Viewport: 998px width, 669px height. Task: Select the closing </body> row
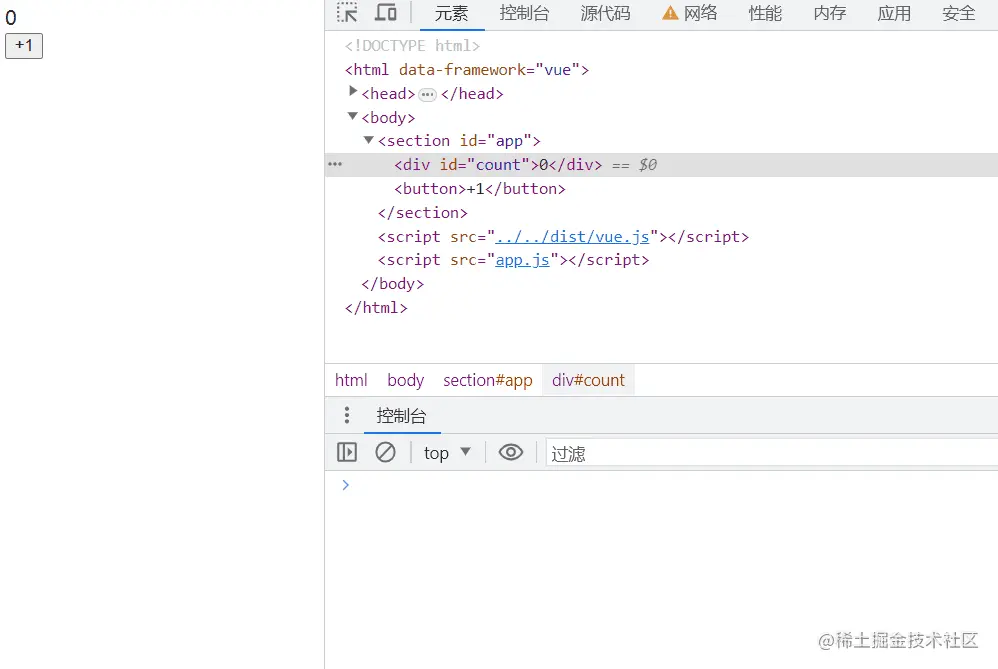pos(393,284)
